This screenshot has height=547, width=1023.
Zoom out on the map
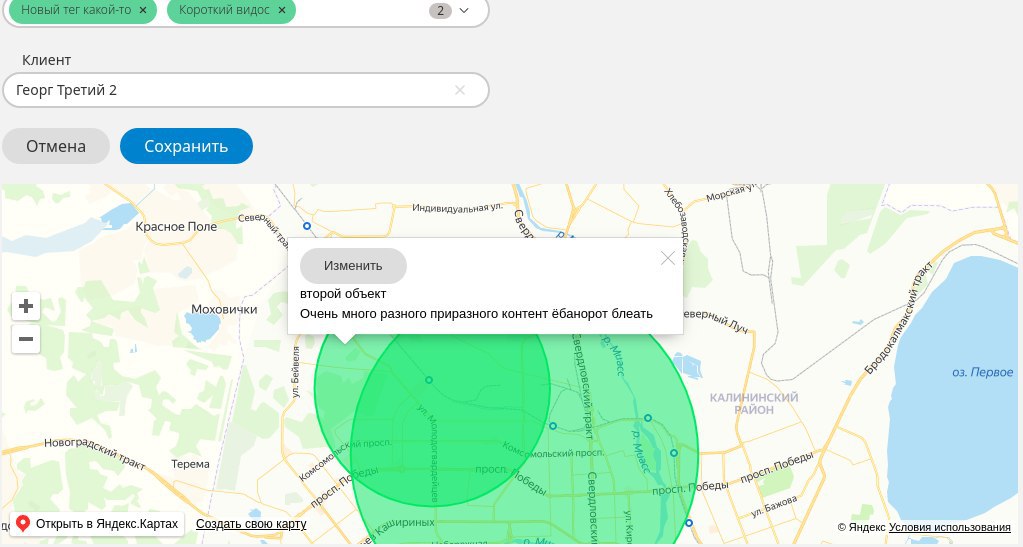tap(26, 339)
